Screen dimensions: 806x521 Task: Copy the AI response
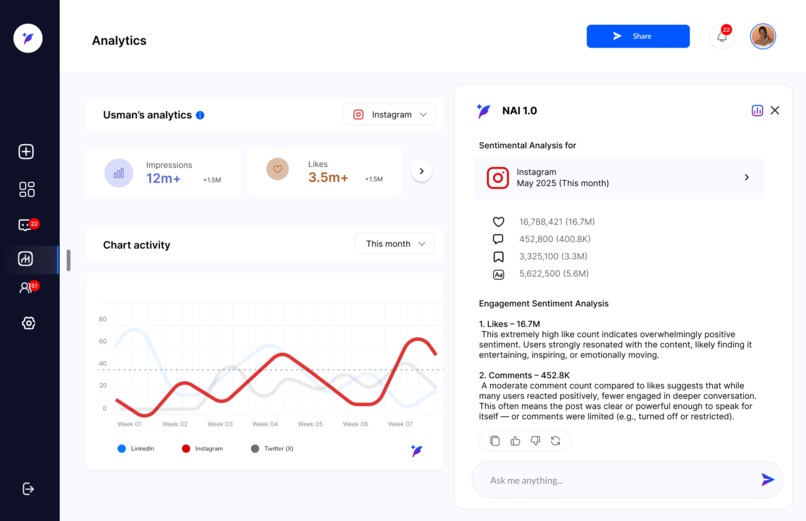pos(494,441)
